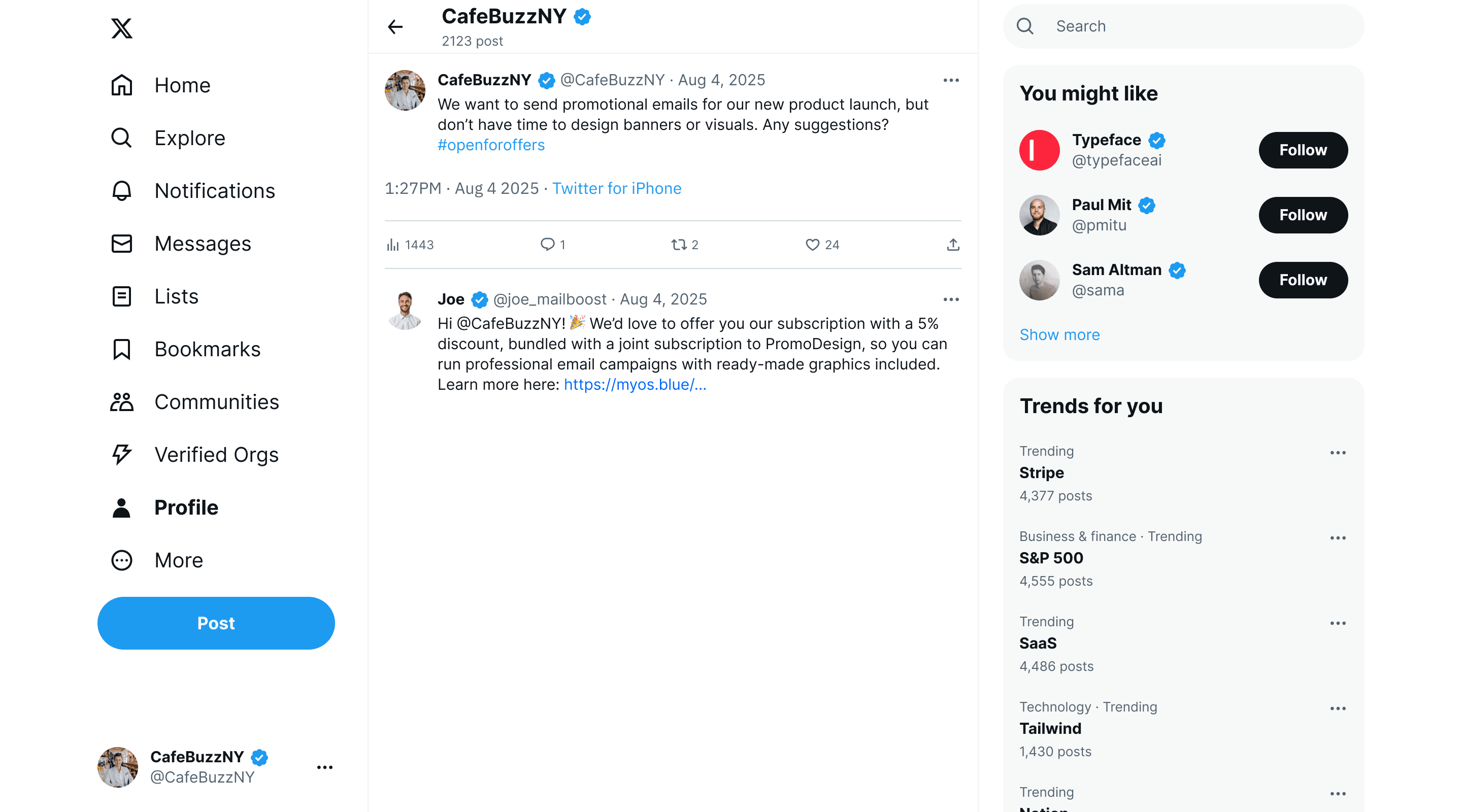The height and width of the screenshot is (812, 1462).
Task: Open the Bookmarks section
Action: (x=207, y=349)
